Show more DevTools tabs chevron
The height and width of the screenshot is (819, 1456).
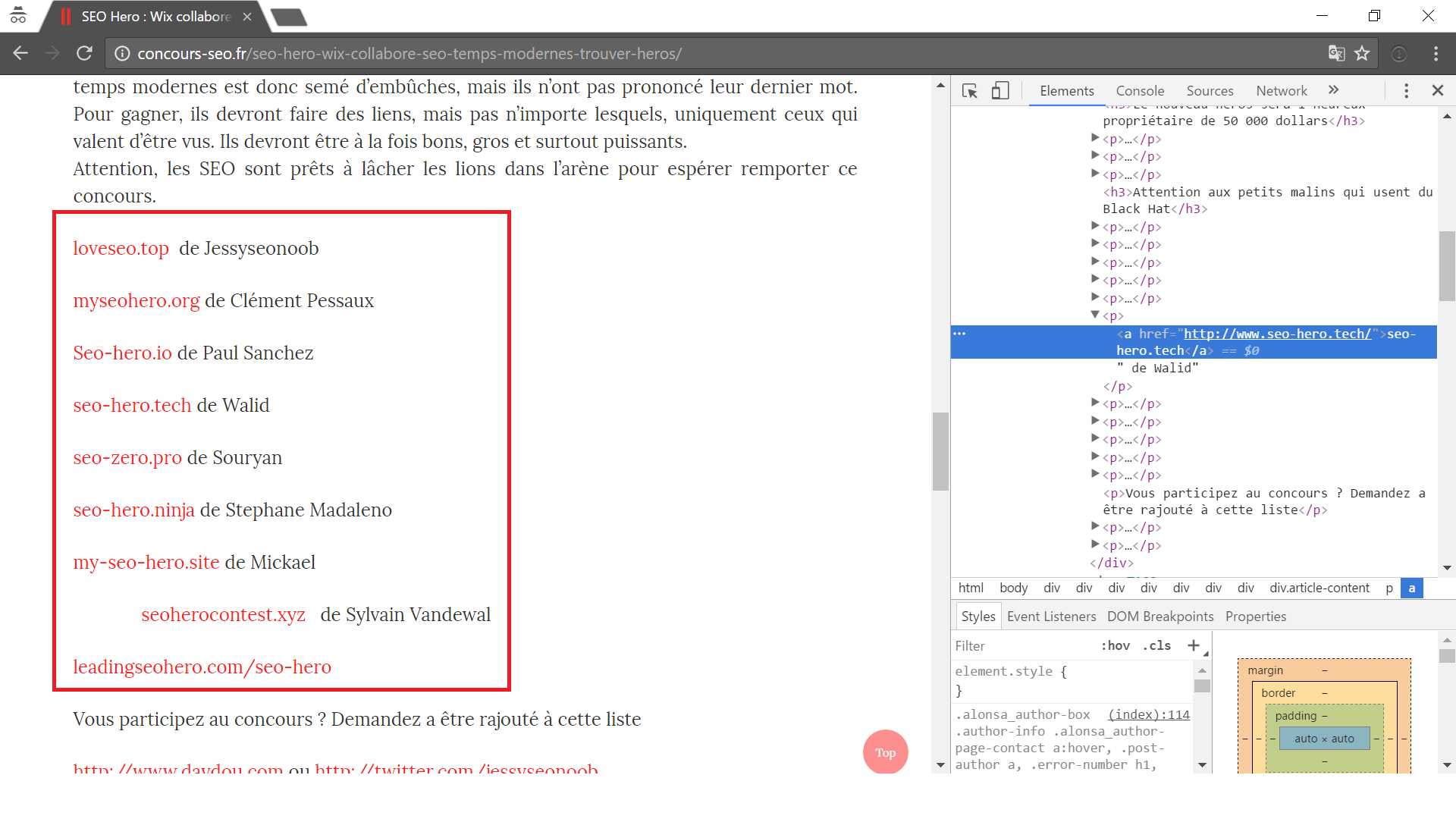click(x=1333, y=90)
